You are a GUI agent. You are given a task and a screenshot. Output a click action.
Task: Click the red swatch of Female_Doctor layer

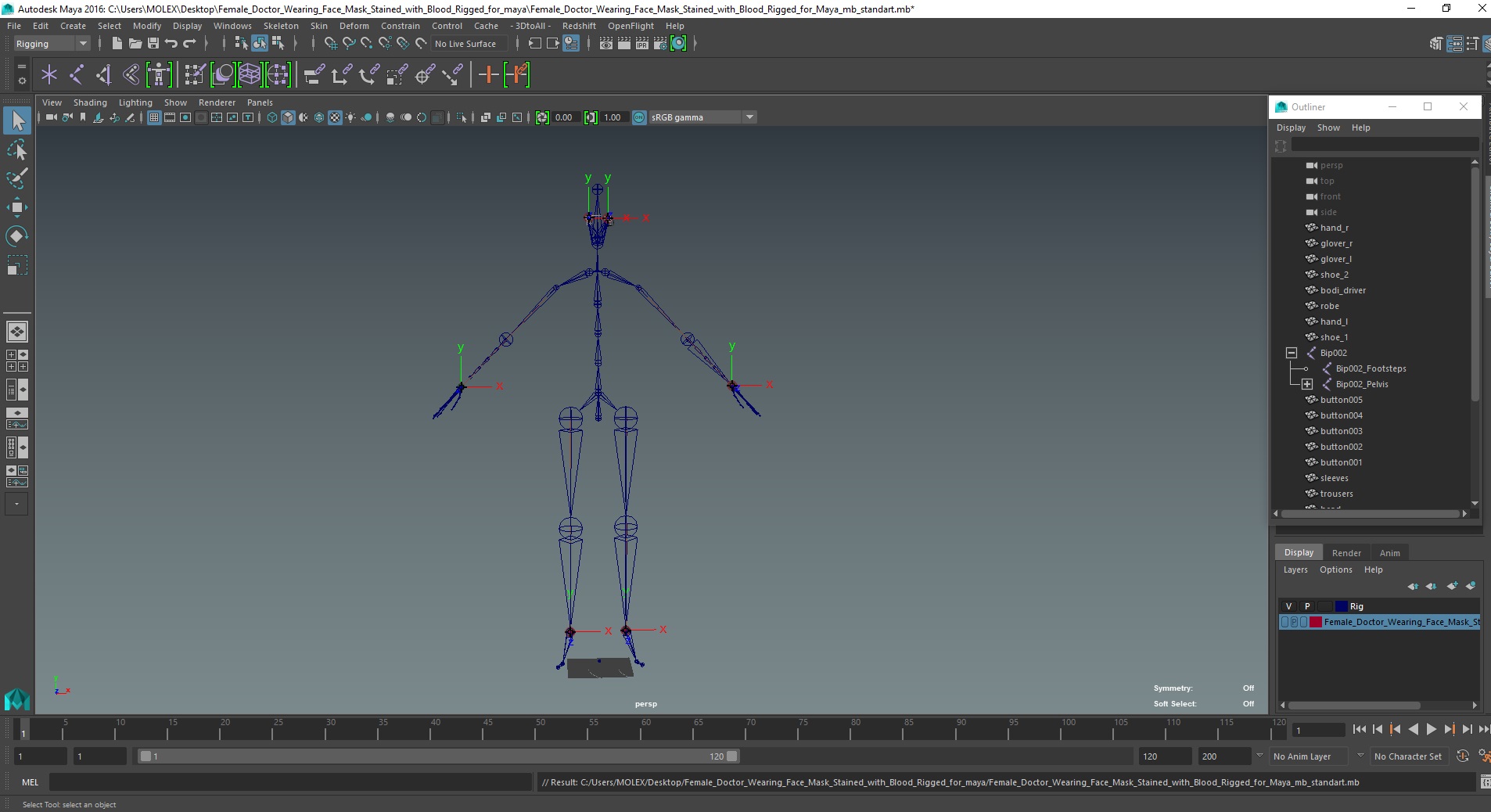click(1316, 622)
